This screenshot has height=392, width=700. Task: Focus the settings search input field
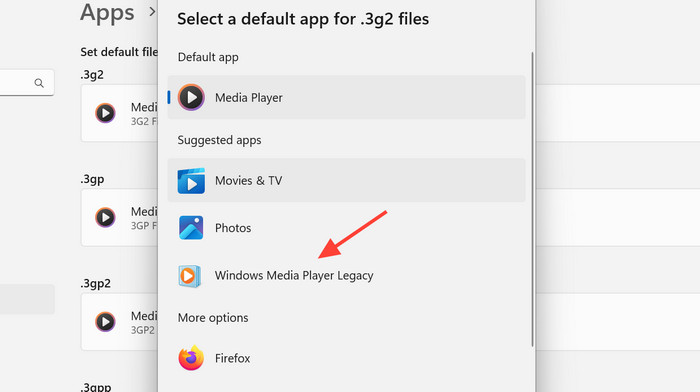pos(27,83)
